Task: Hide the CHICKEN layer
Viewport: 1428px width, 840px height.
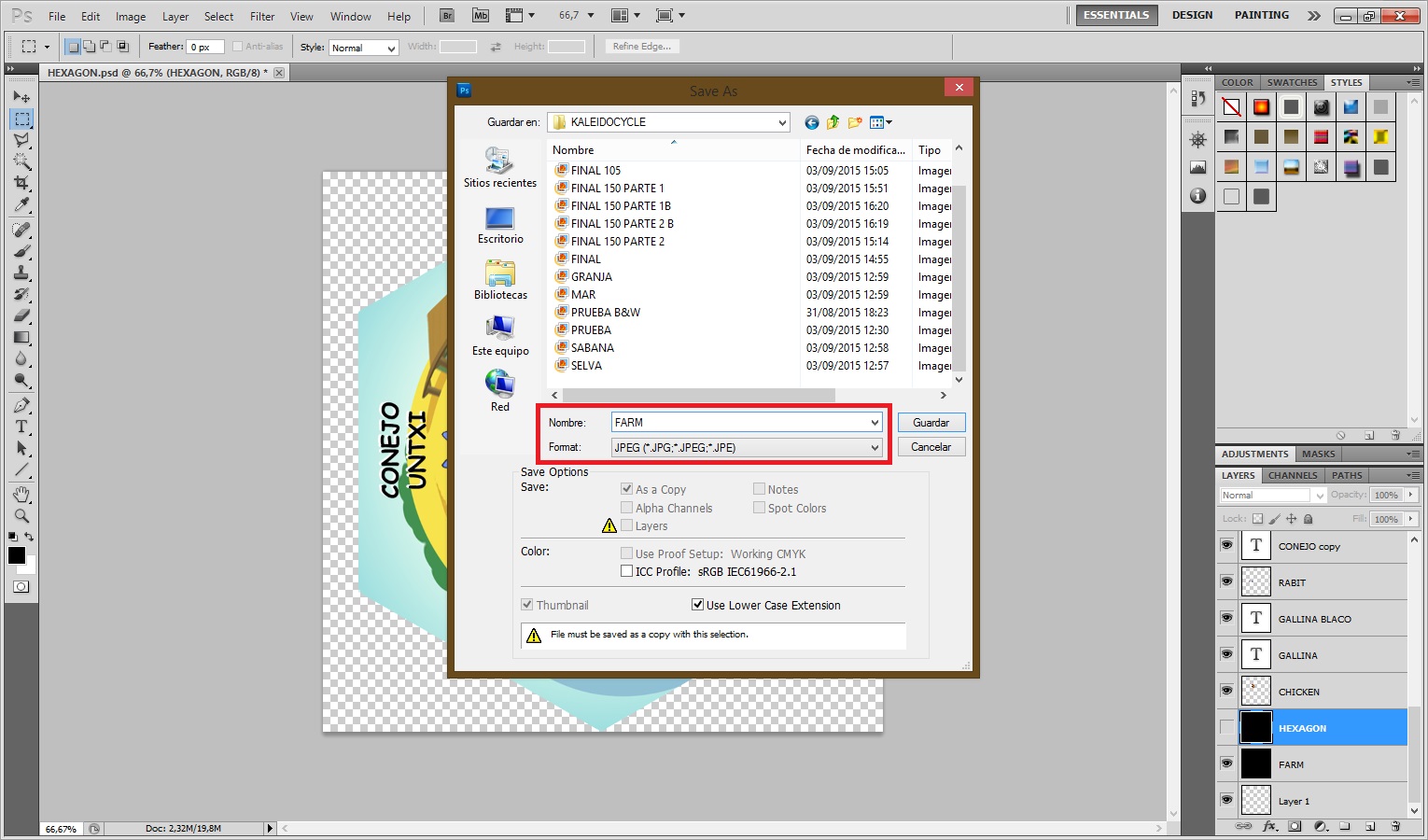Action: [x=1226, y=691]
